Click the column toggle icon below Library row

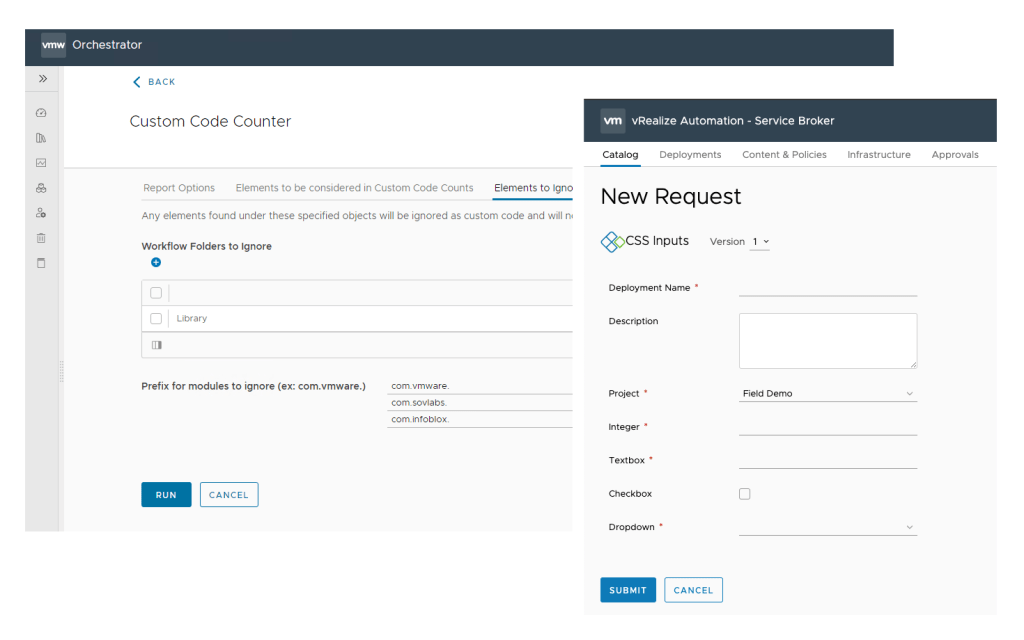tap(156, 345)
